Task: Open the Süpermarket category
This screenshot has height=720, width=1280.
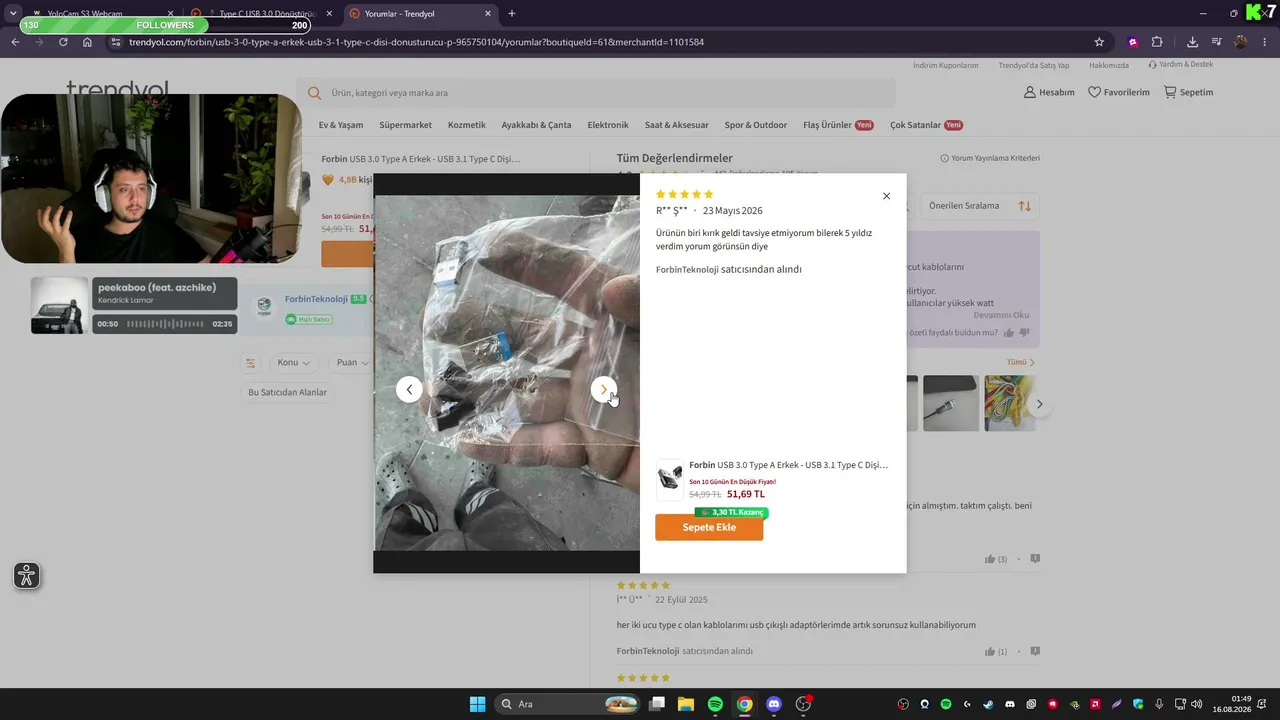Action: coord(405,125)
